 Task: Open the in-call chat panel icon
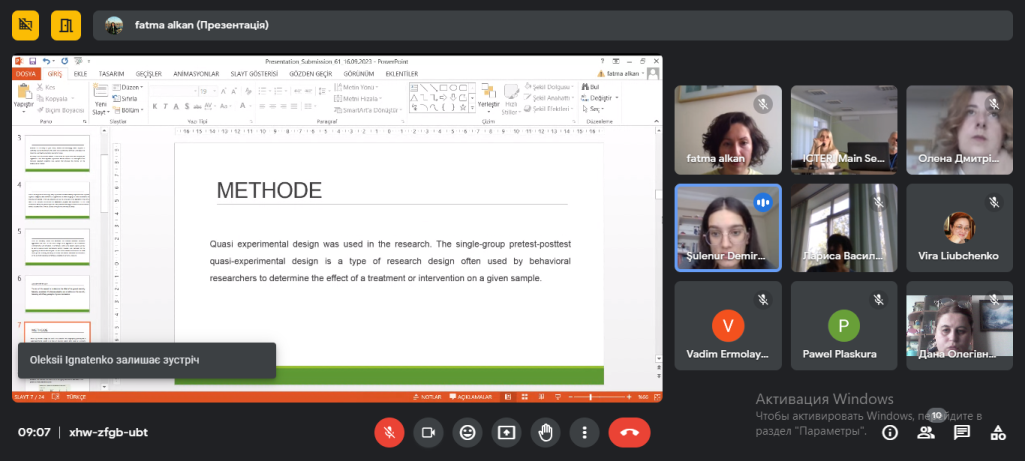click(962, 432)
